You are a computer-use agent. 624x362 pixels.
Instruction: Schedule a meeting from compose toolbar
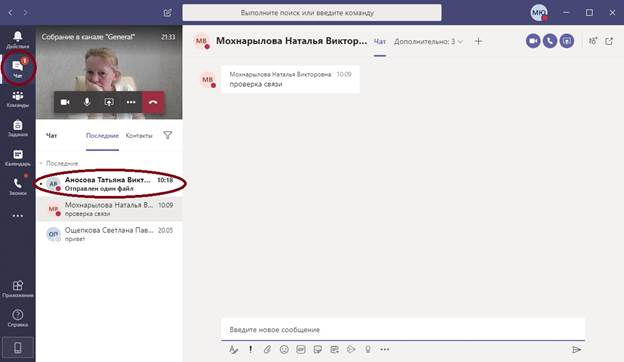(334, 349)
